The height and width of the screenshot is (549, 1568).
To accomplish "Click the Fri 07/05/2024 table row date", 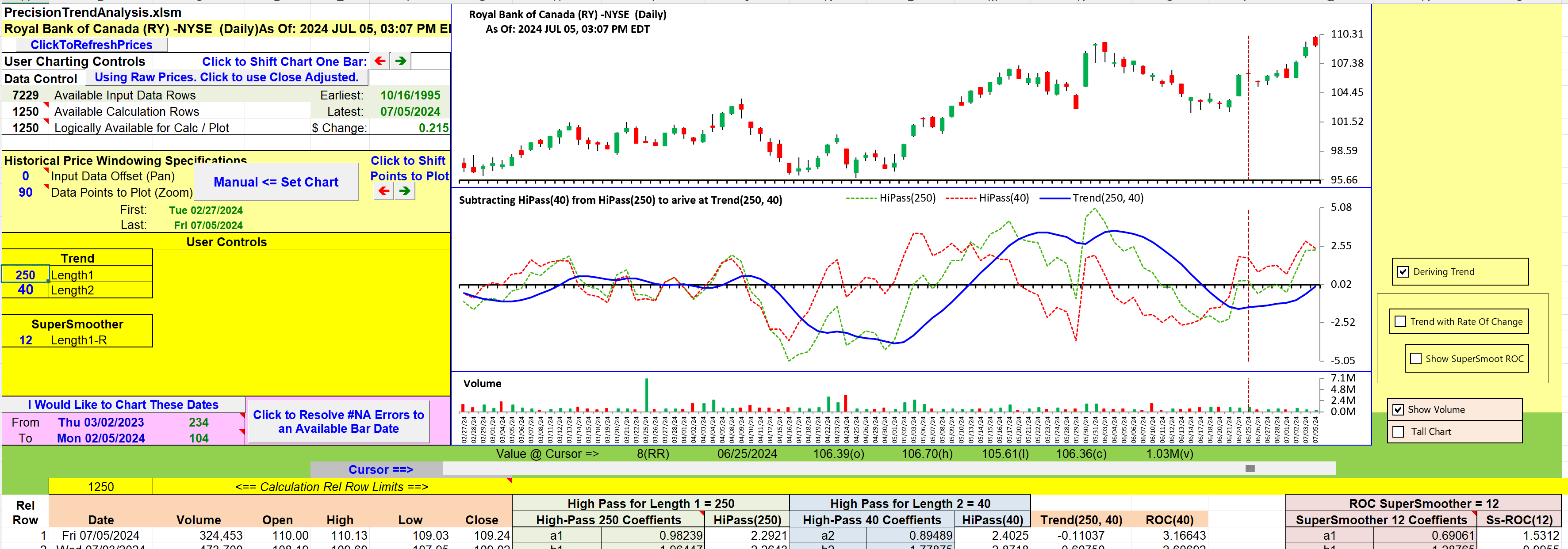I will pos(100,536).
